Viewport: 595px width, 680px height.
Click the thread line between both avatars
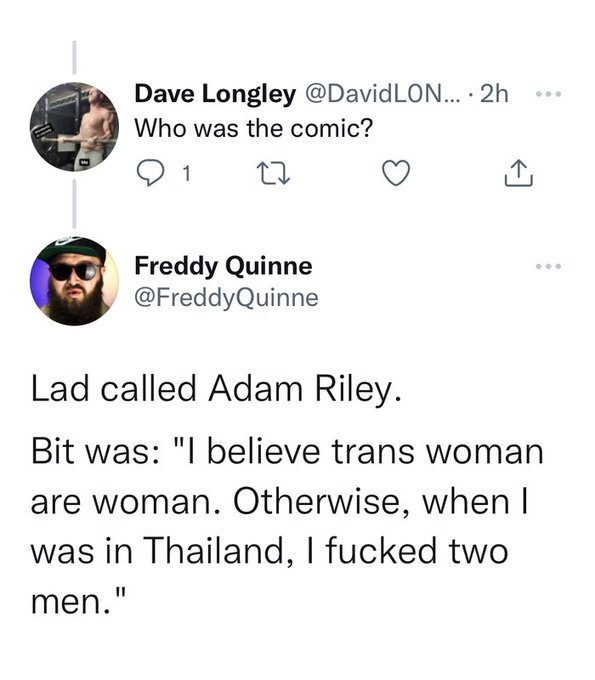[x=74, y=204]
